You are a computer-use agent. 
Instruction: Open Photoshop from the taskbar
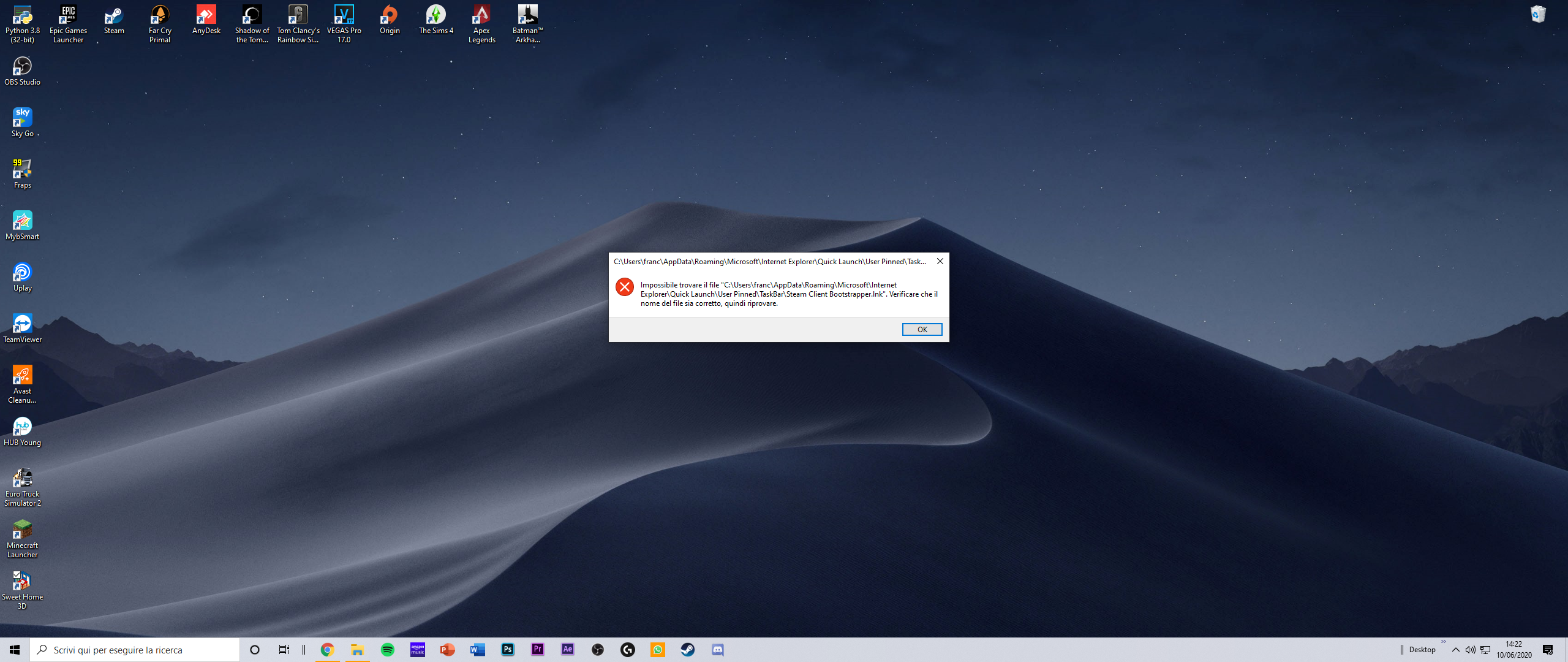(508, 650)
